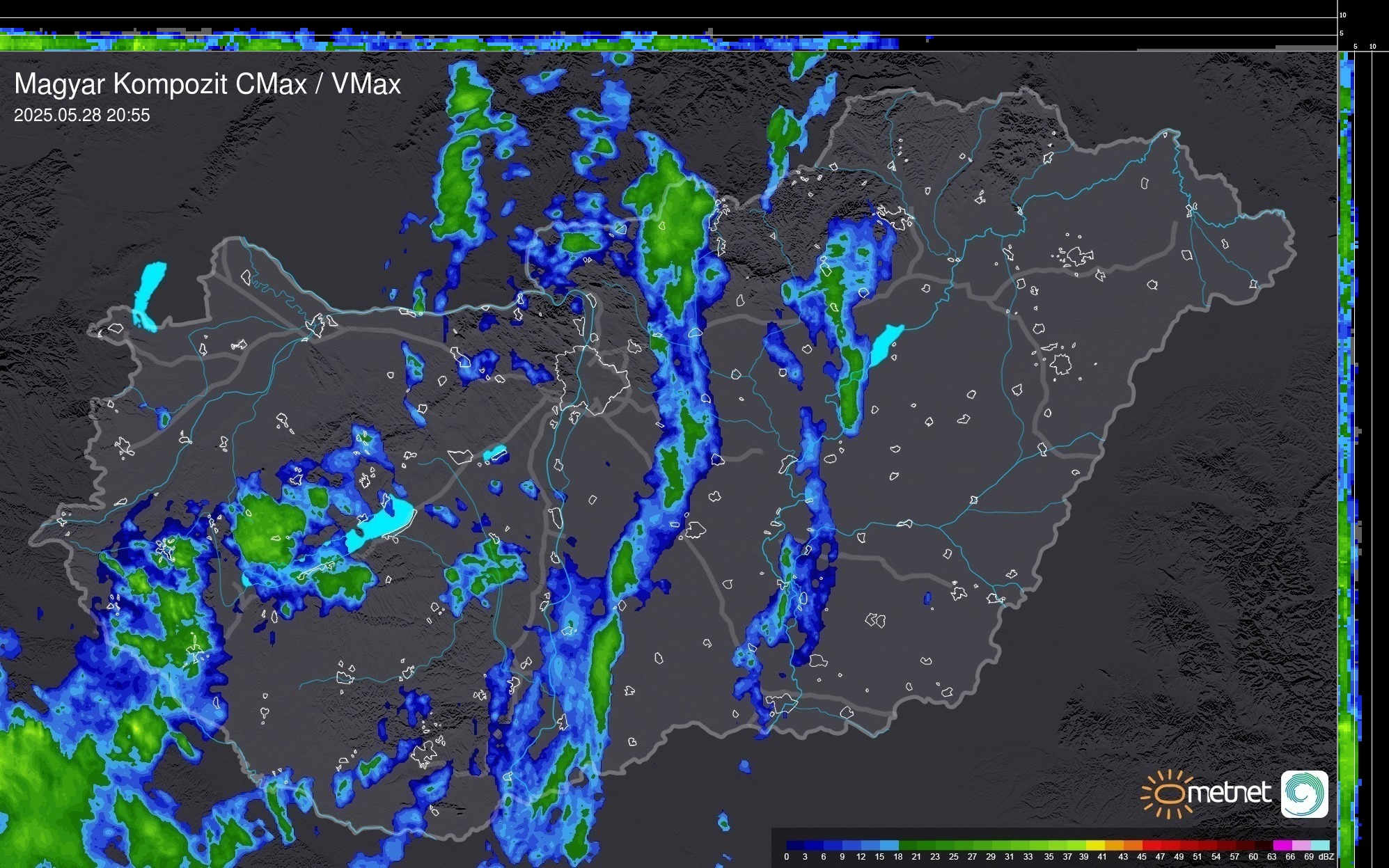Viewport: 1389px width, 868px height.
Task: Select the magenta 63 dBZ legend swatch
Action: [1282, 845]
